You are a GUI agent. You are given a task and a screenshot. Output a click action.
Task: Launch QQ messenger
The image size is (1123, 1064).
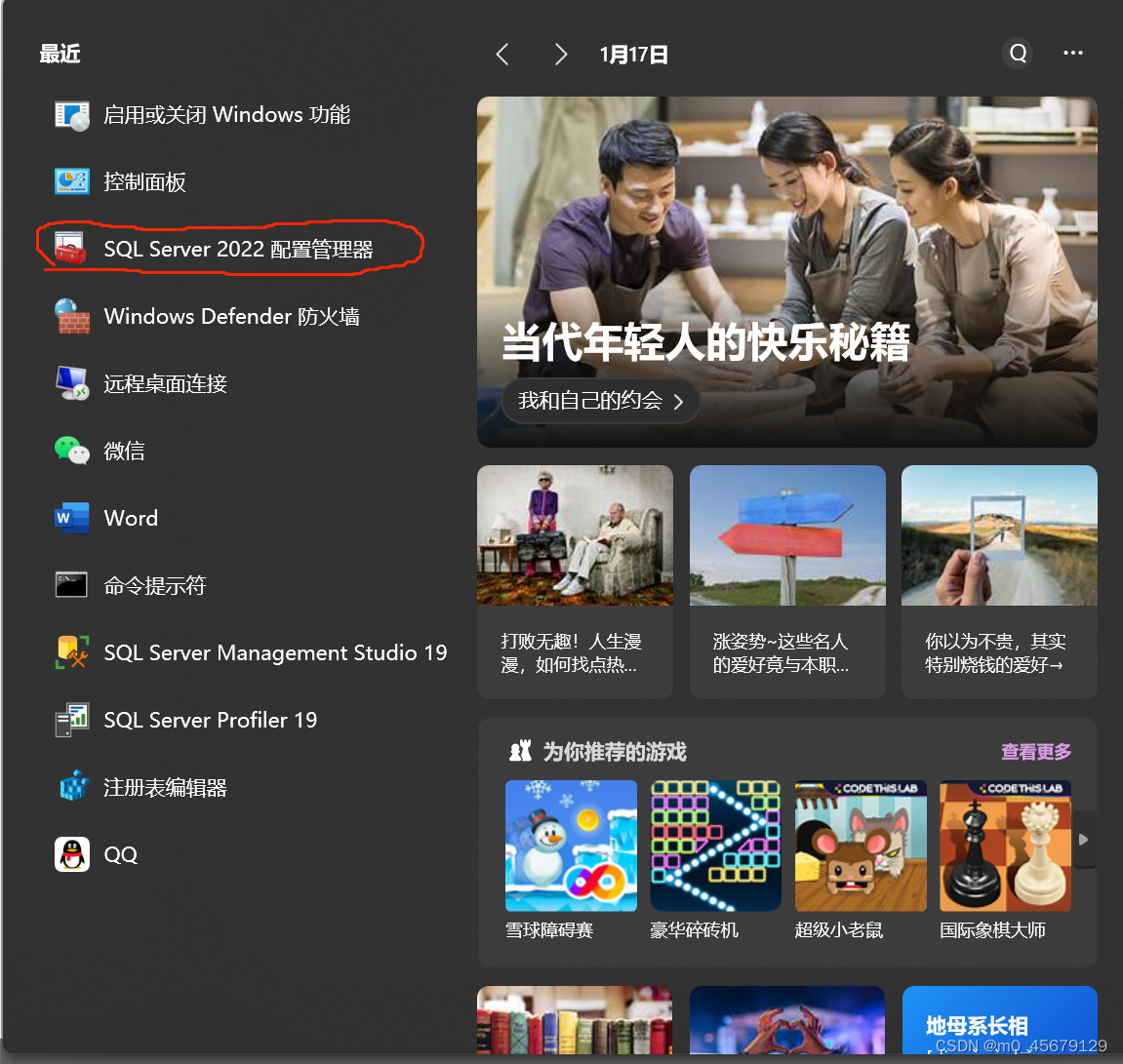point(120,854)
